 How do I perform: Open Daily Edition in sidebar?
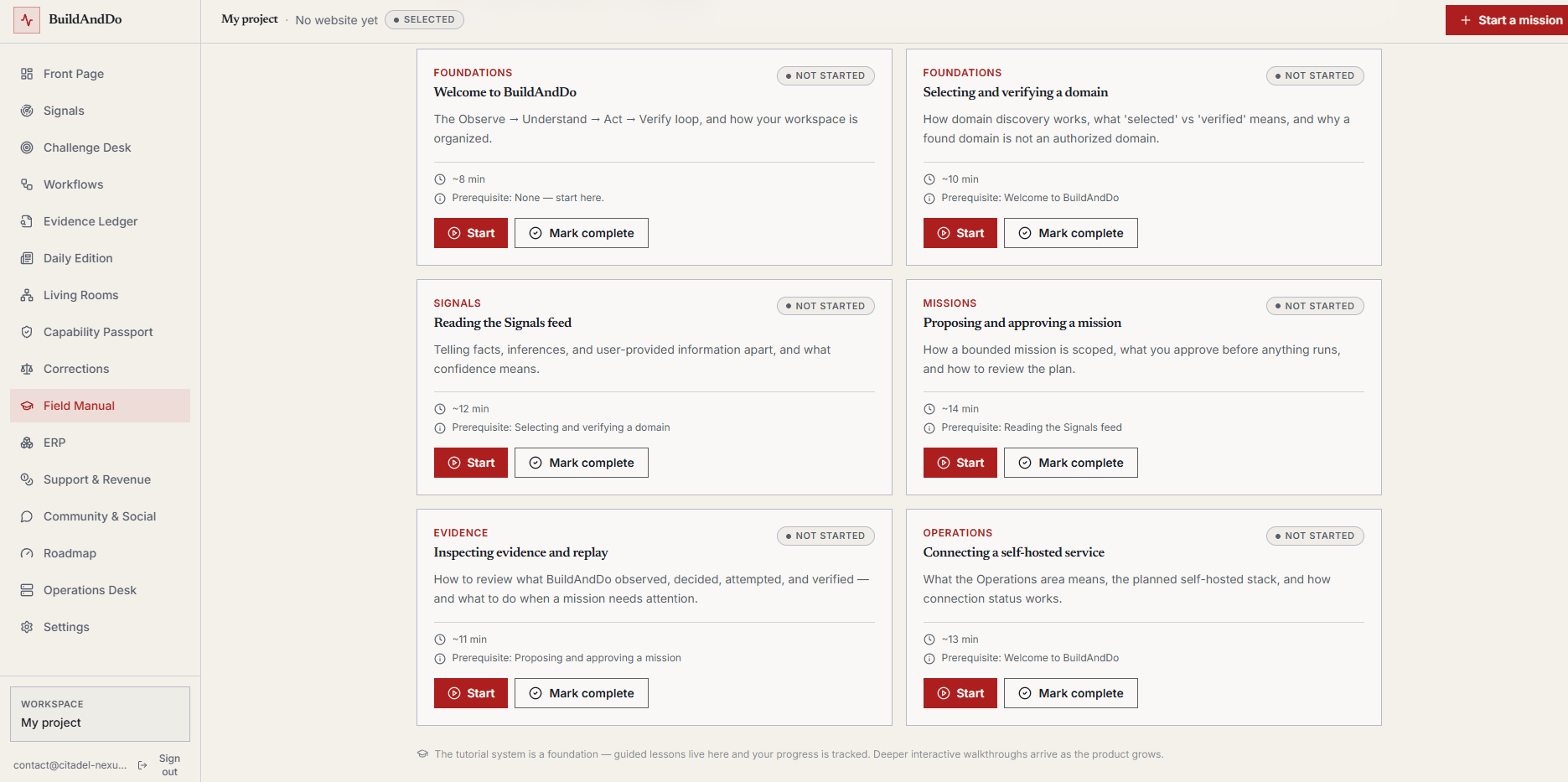pos(100,258)
